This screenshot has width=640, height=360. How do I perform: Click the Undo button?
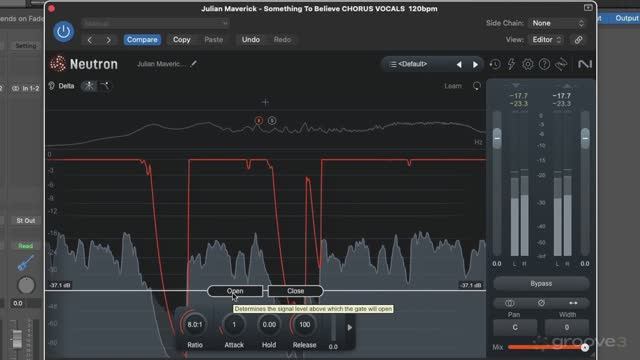coord(251,40)
